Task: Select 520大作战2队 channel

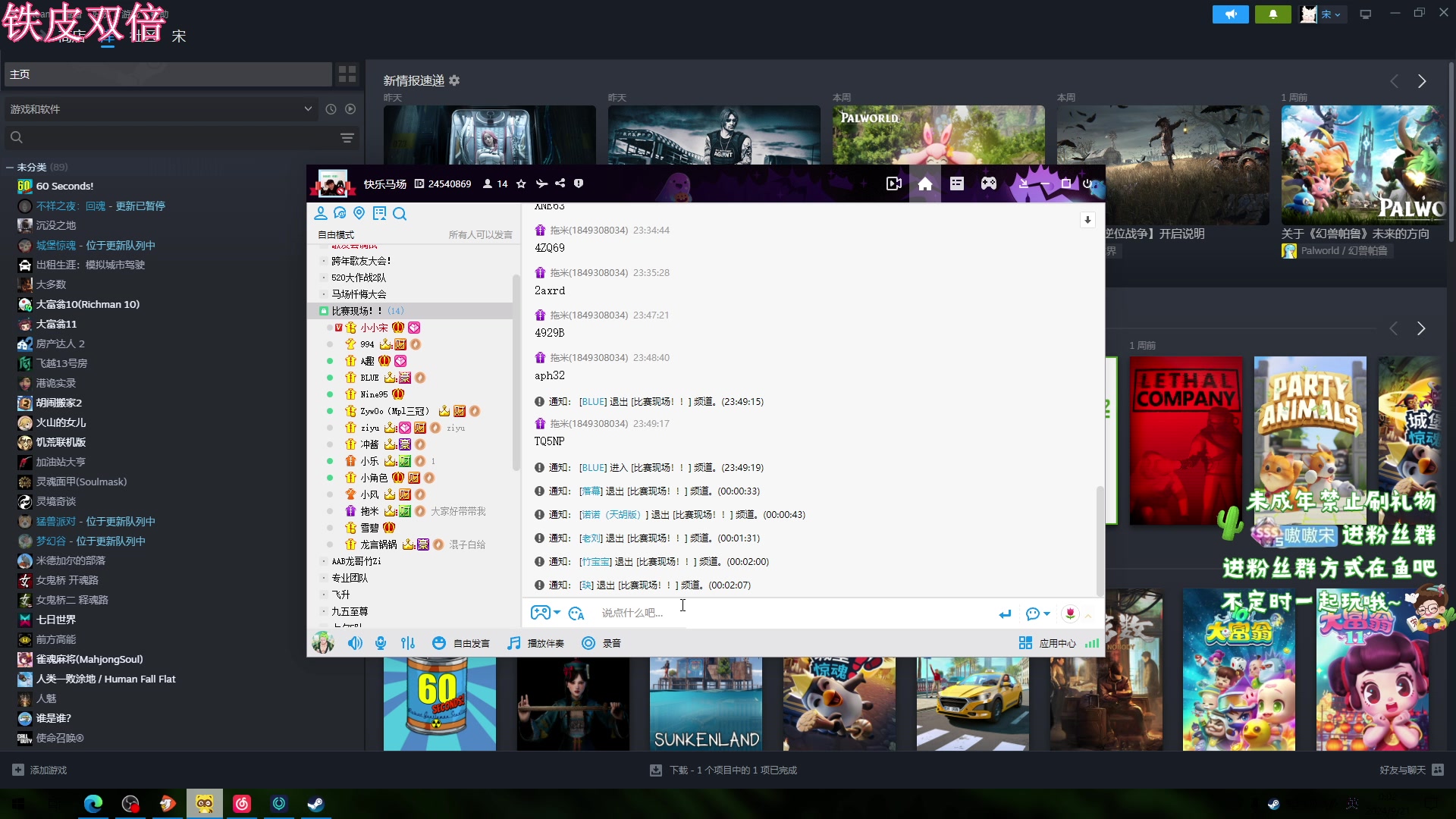Action: tap(359, 278)
